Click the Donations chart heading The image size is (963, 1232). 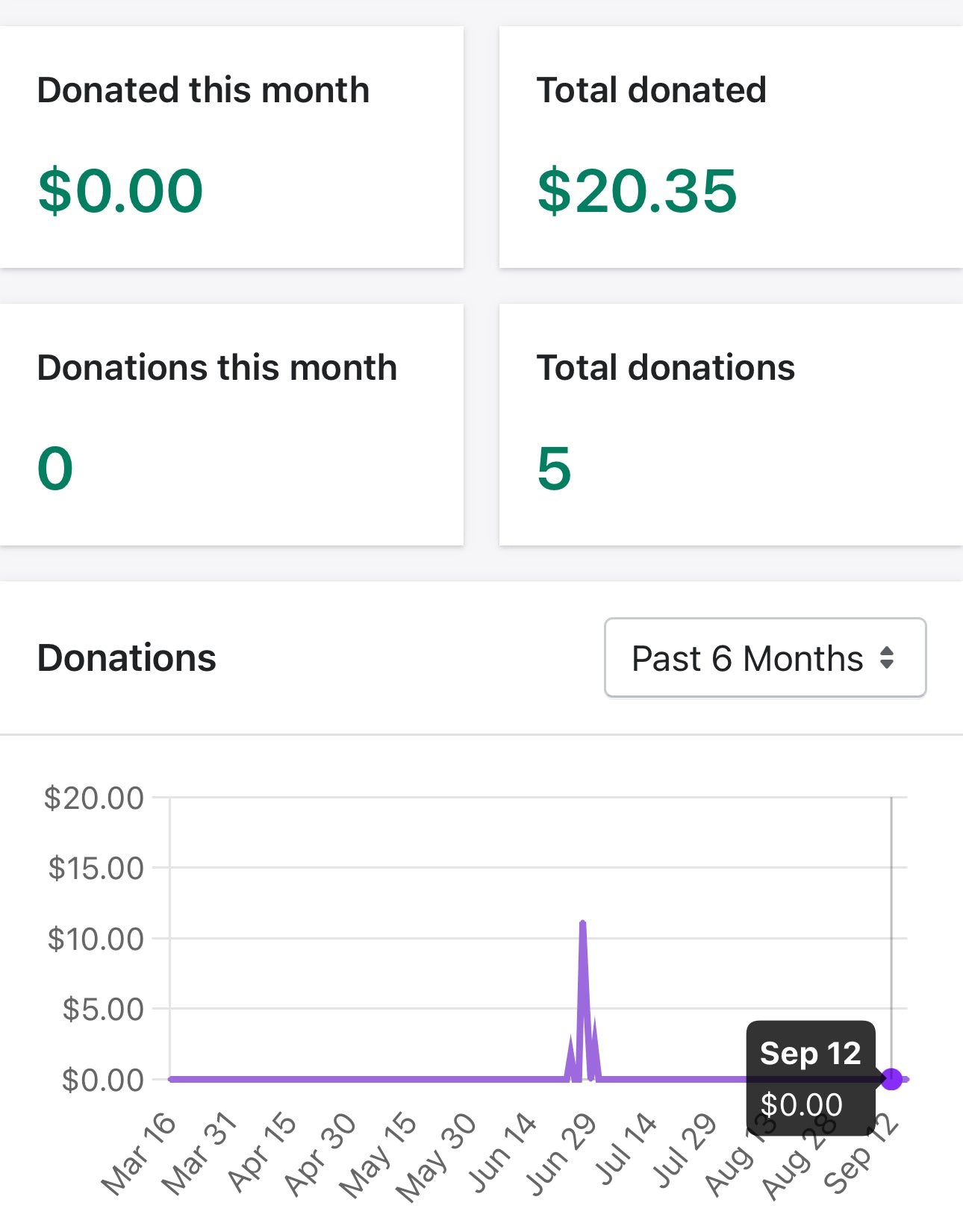[x=127, y=657]
